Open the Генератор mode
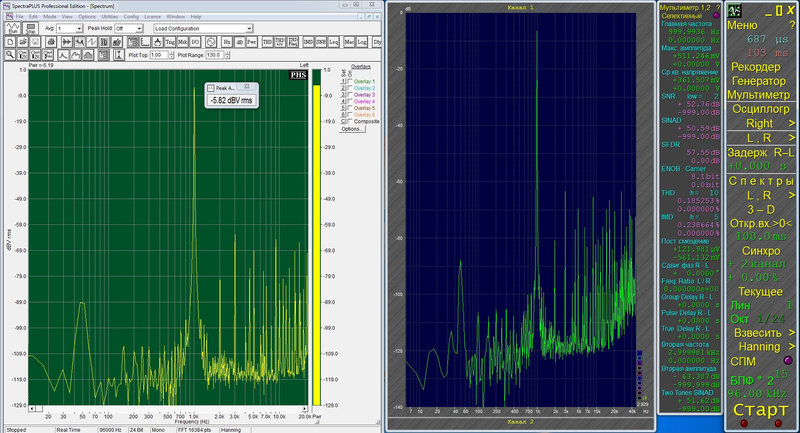This screenshot has height=433, width=800. 759,81
